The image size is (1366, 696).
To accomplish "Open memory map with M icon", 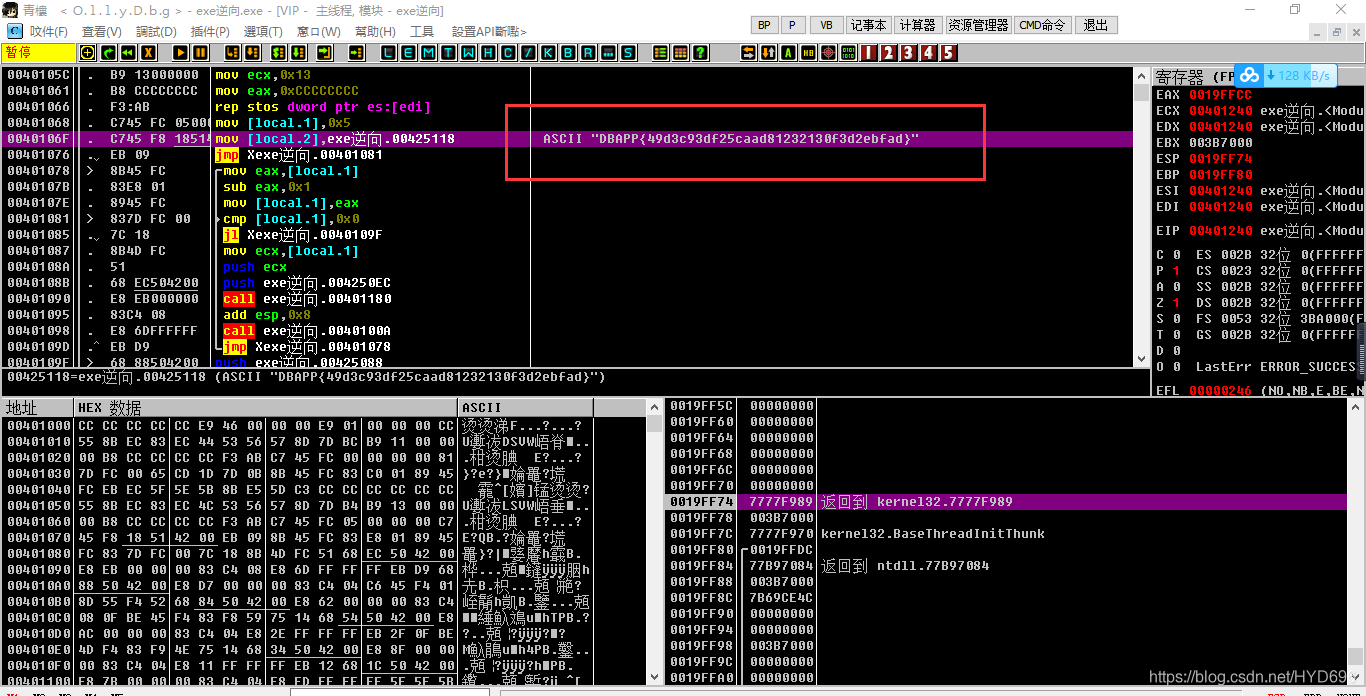I will pyautogui.click(x=428, y=52).
